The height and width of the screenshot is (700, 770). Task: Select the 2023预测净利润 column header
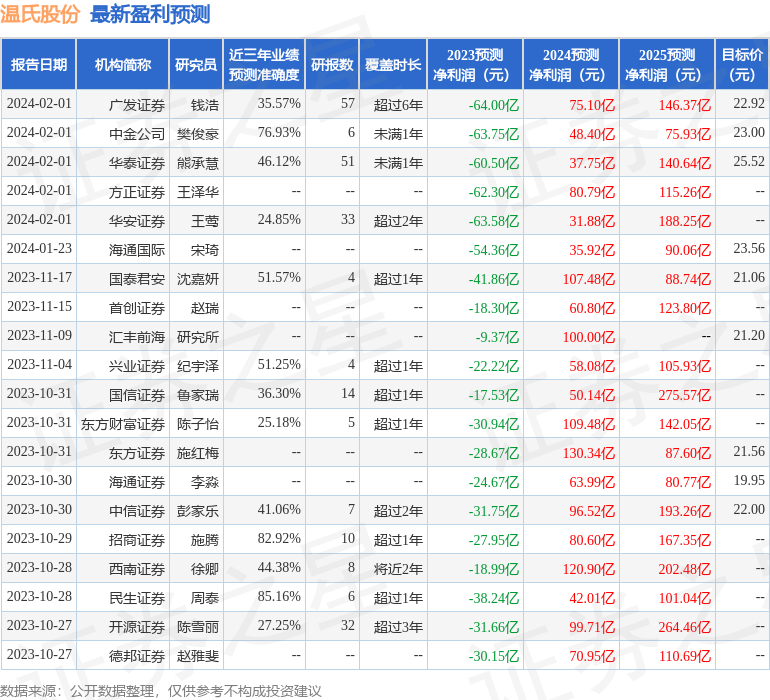475,64
